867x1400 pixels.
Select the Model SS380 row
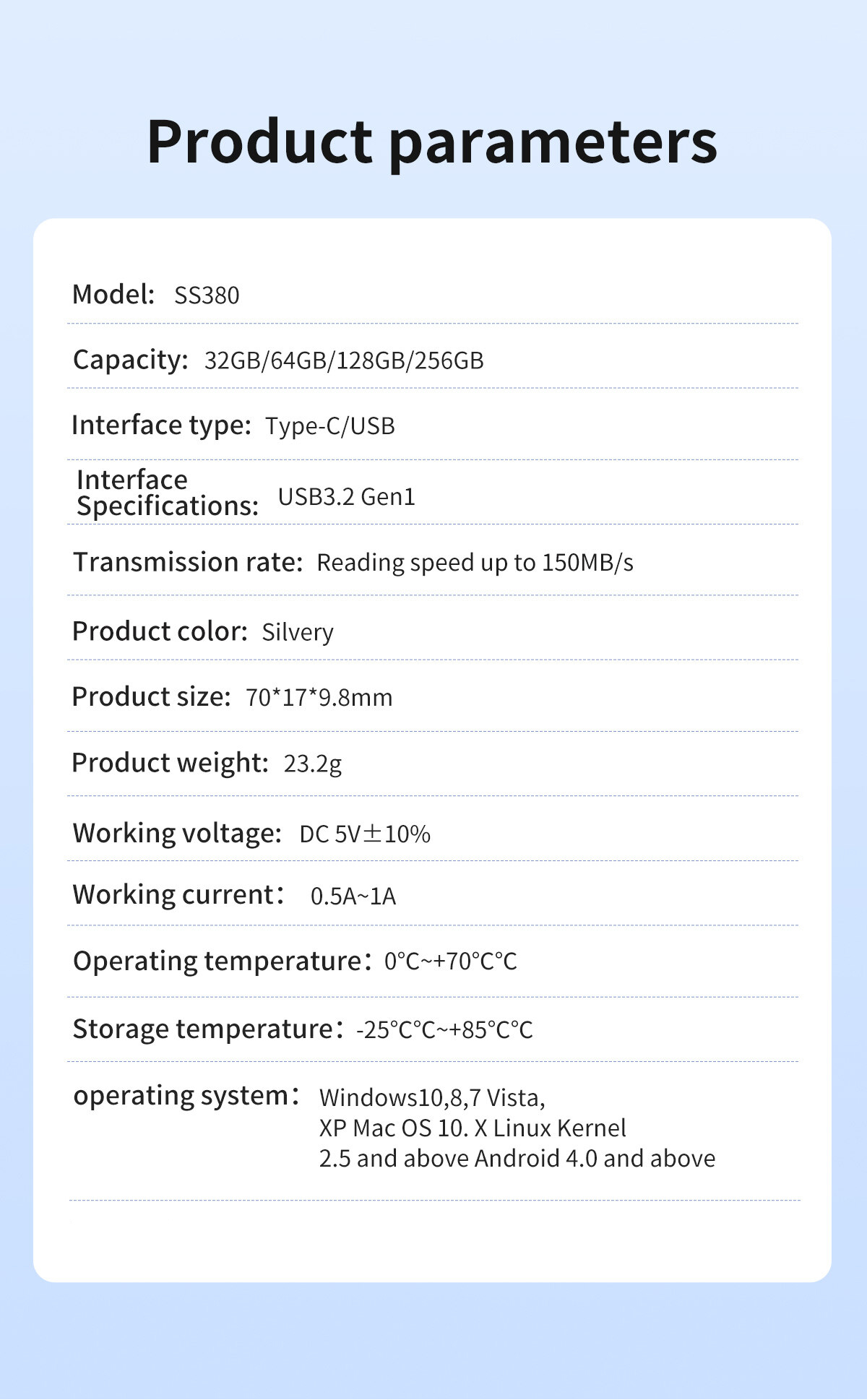[x=432, y=294]
